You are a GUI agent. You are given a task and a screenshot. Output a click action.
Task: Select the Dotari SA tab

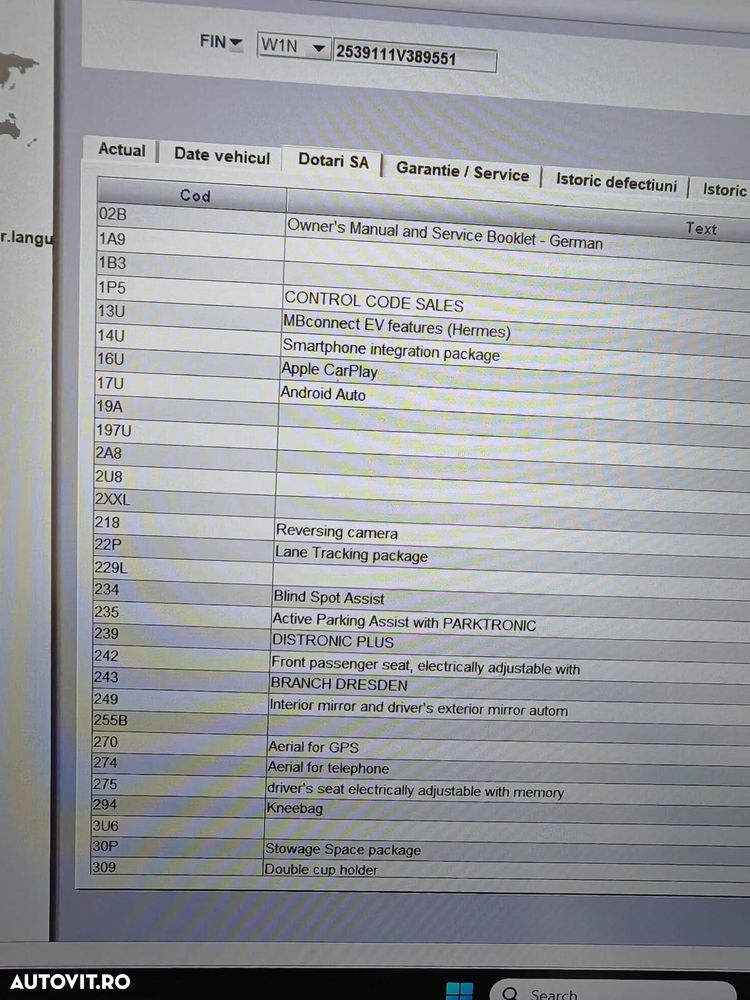coord(333,161)
